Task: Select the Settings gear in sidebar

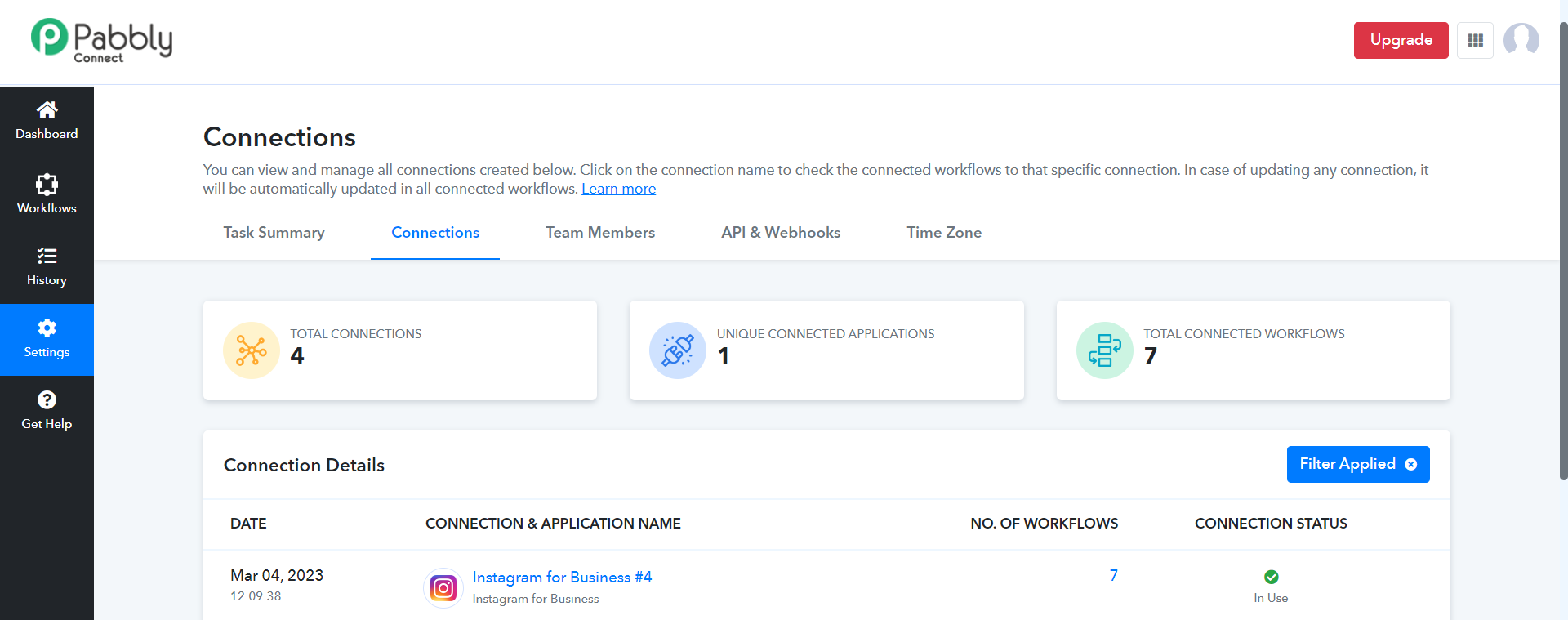Action: coord(47,328)
